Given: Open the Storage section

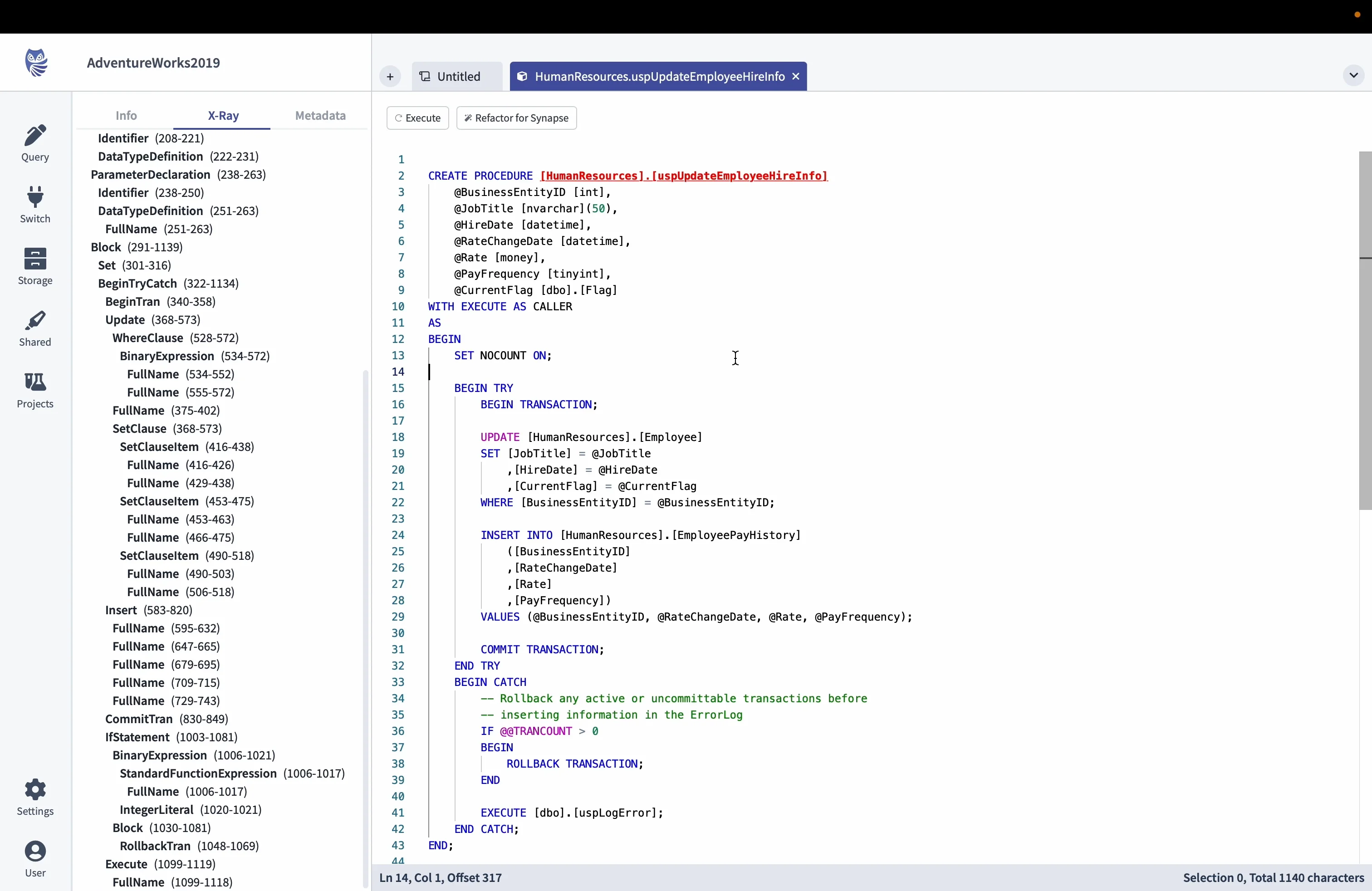Looking at the screenshot, I should [35, 266].
